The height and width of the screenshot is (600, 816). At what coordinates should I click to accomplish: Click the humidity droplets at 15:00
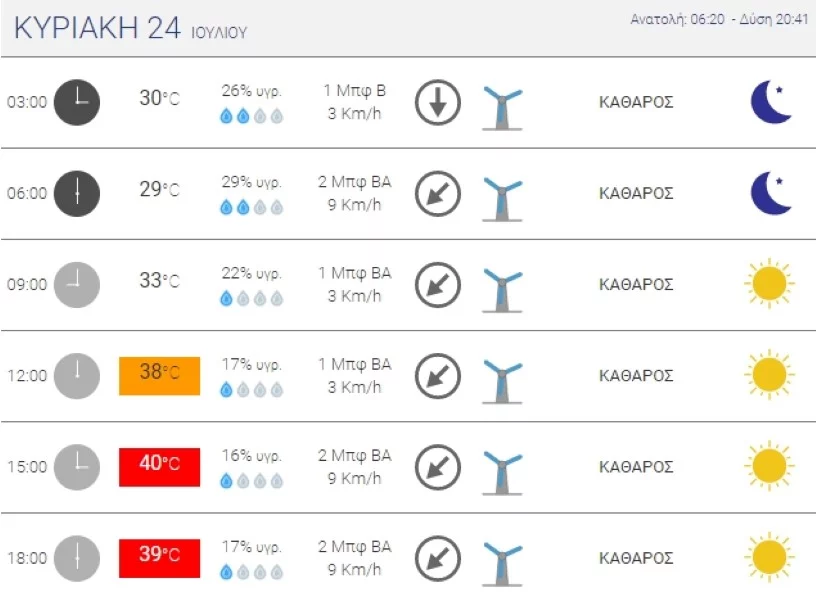click(251, 482)
